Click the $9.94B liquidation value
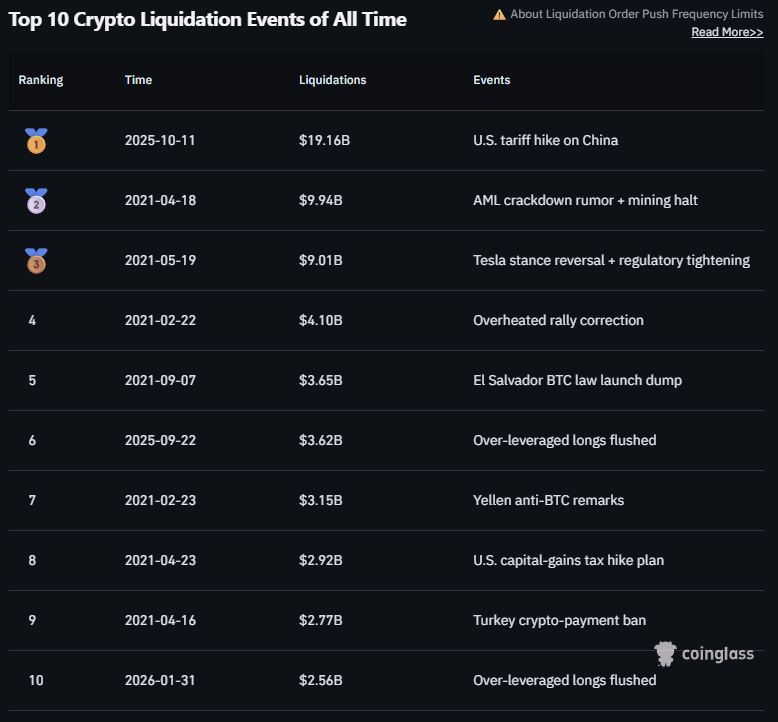This screenshot has height=722, width=778. [321, 201]
